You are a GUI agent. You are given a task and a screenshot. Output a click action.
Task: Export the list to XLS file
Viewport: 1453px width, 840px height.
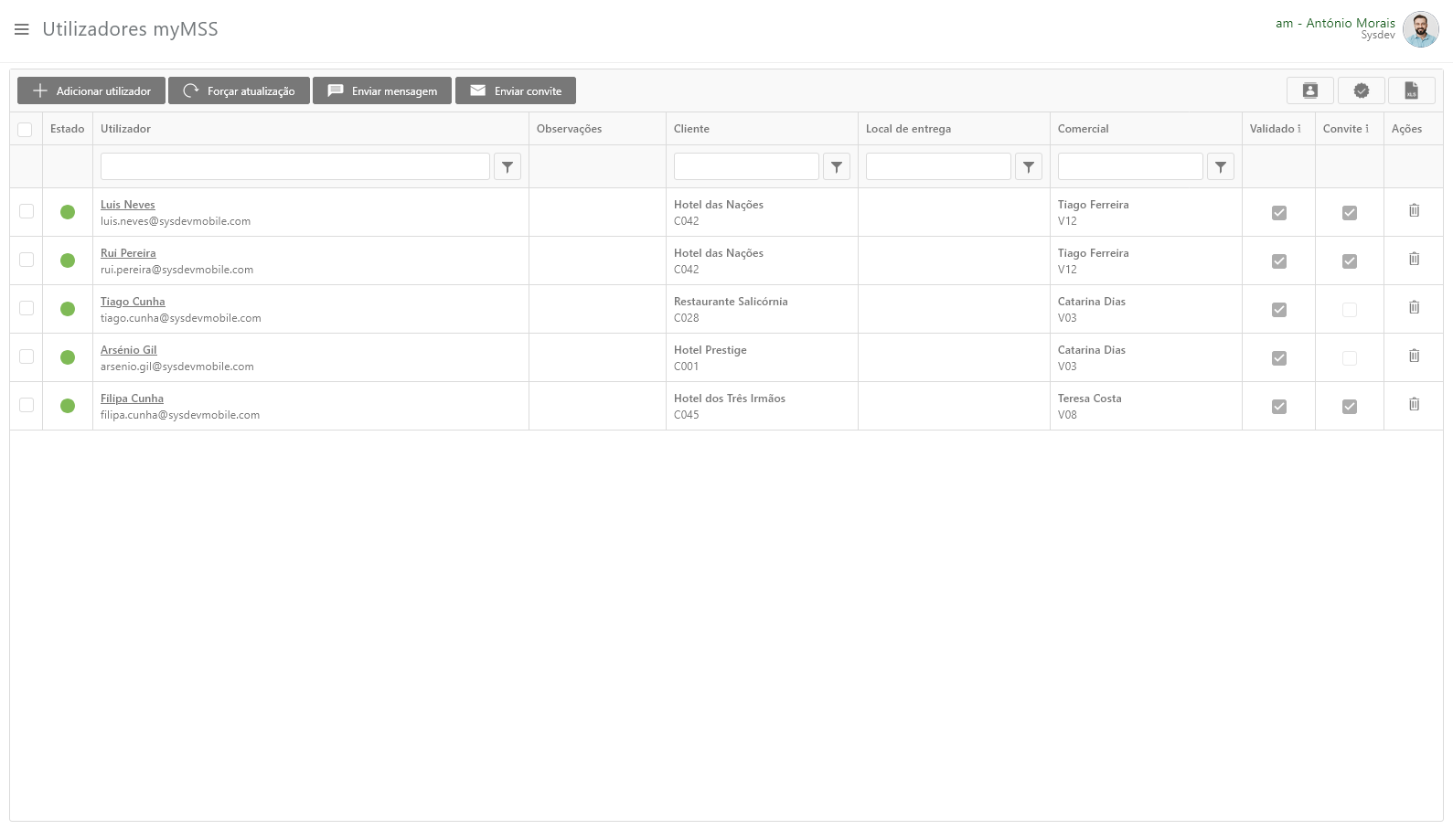point(1411,90)
